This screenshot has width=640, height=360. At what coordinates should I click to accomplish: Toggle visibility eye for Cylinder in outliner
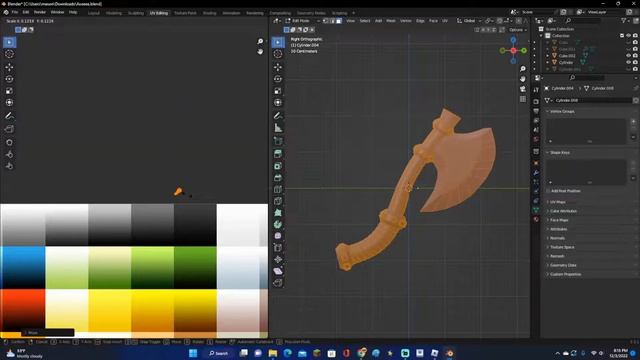(x=629, y=62)
